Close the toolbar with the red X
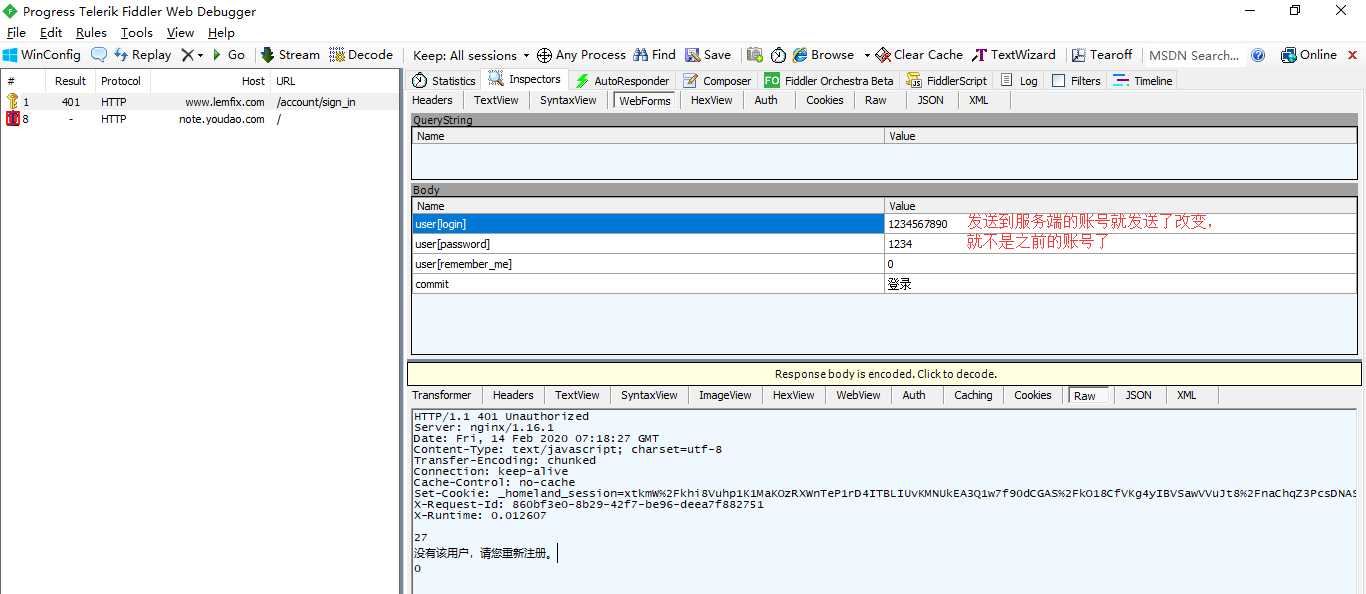The height and width of the screenshot is (594, 1366). pos(1352,55)
